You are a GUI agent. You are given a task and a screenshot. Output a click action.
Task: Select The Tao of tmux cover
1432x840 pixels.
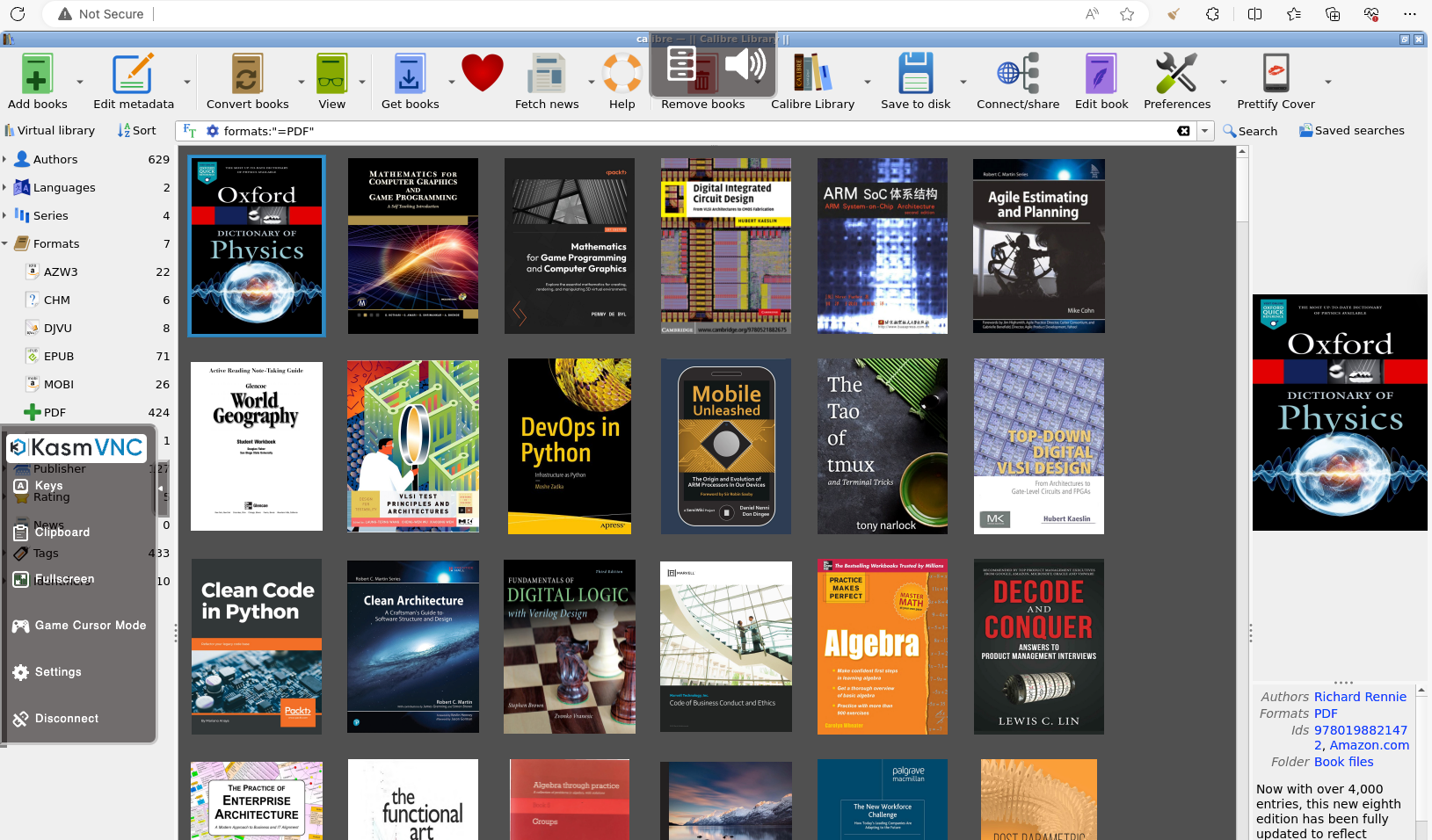pyautogui.click(x=883, y=446)
